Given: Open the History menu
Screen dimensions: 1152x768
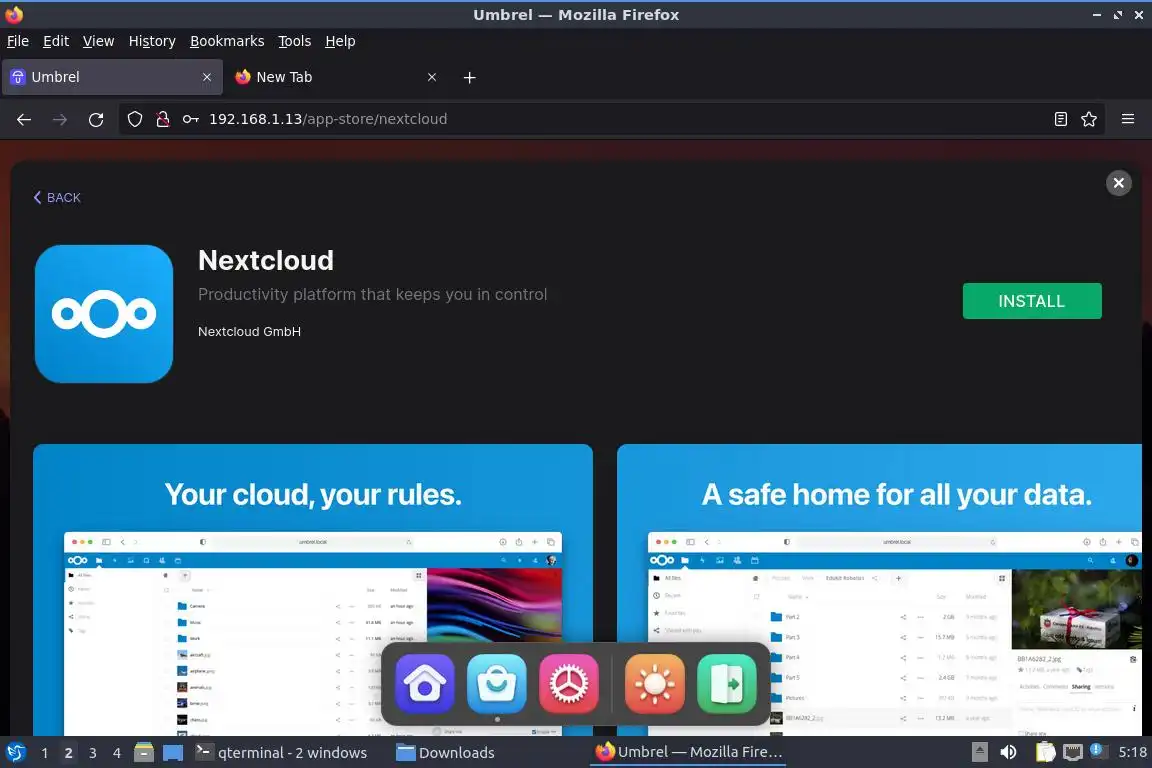Looking at the screenshot, I should click(152, 41).
